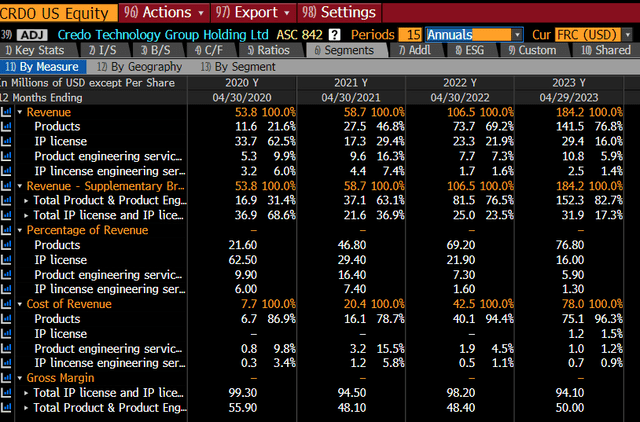Expand Total IP license under revenue breakdown
Image resolution: width=640 pixels, height=422 pixels.
coord(26,215)
